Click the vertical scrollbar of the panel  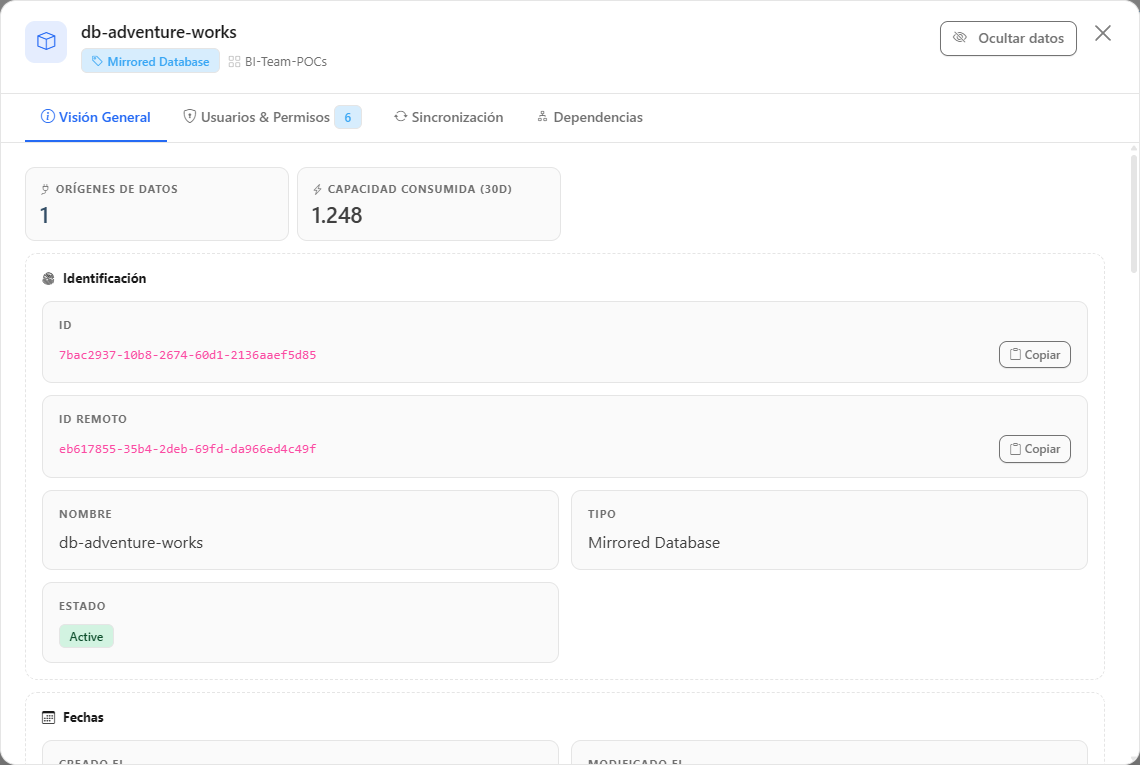tap(1134, 215)
